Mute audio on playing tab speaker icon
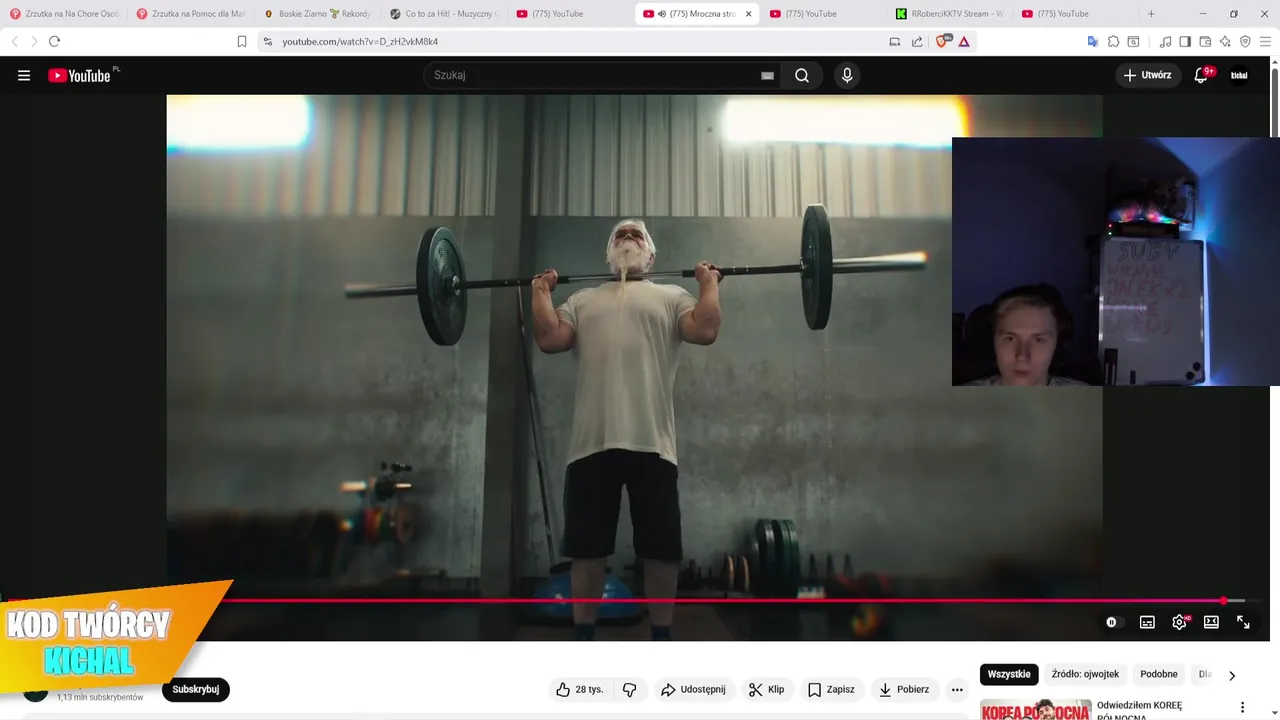 tap(662, 14)
